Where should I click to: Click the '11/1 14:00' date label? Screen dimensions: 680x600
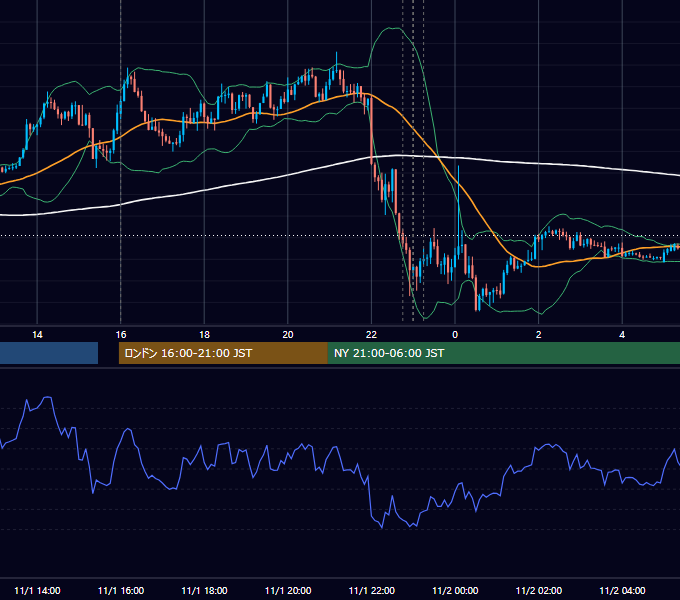pos(37,590)
